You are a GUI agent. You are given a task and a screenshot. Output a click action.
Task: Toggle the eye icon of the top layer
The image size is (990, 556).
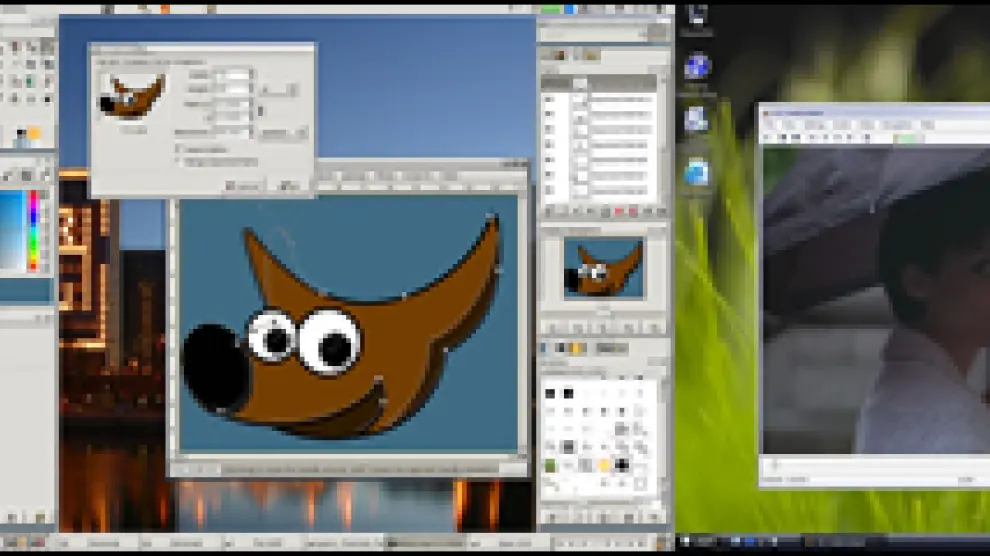549,99
